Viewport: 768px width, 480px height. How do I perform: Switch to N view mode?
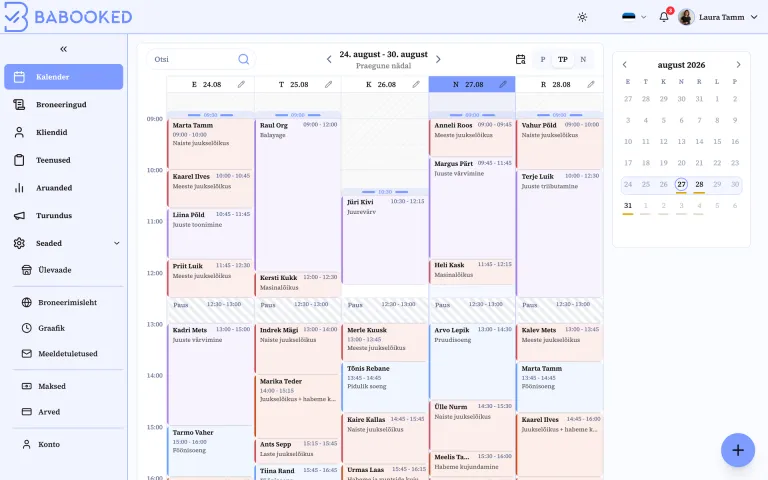583,59
